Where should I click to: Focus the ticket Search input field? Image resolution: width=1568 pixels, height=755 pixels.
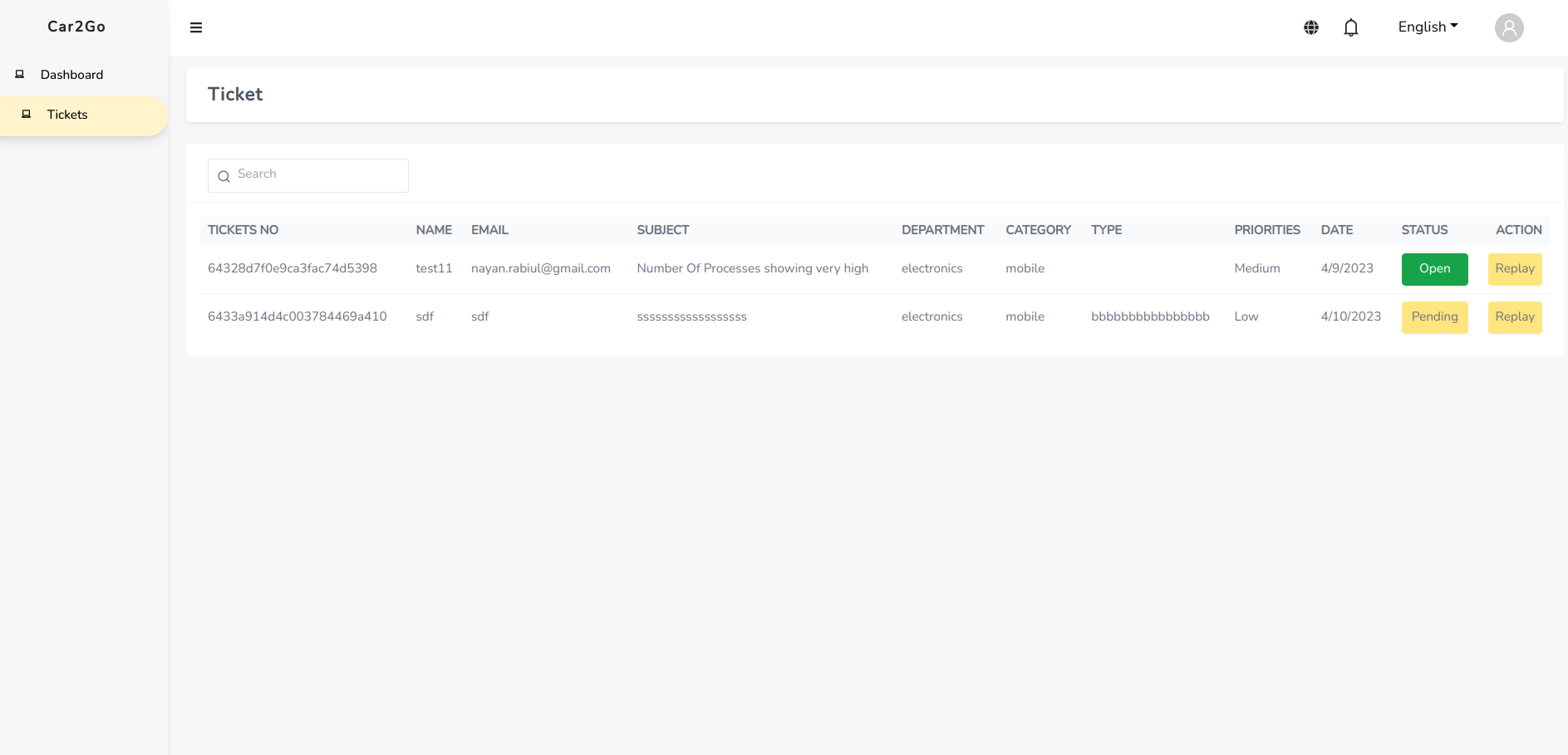coord(318,175)
